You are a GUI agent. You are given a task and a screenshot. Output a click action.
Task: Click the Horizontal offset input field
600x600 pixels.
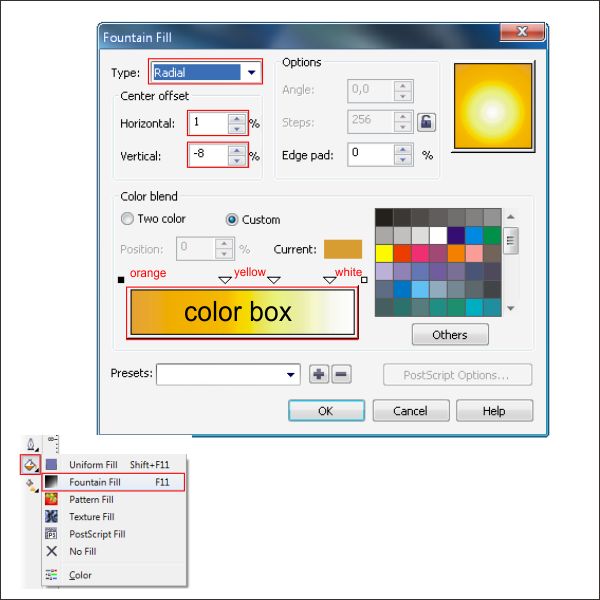coord(209,123)
